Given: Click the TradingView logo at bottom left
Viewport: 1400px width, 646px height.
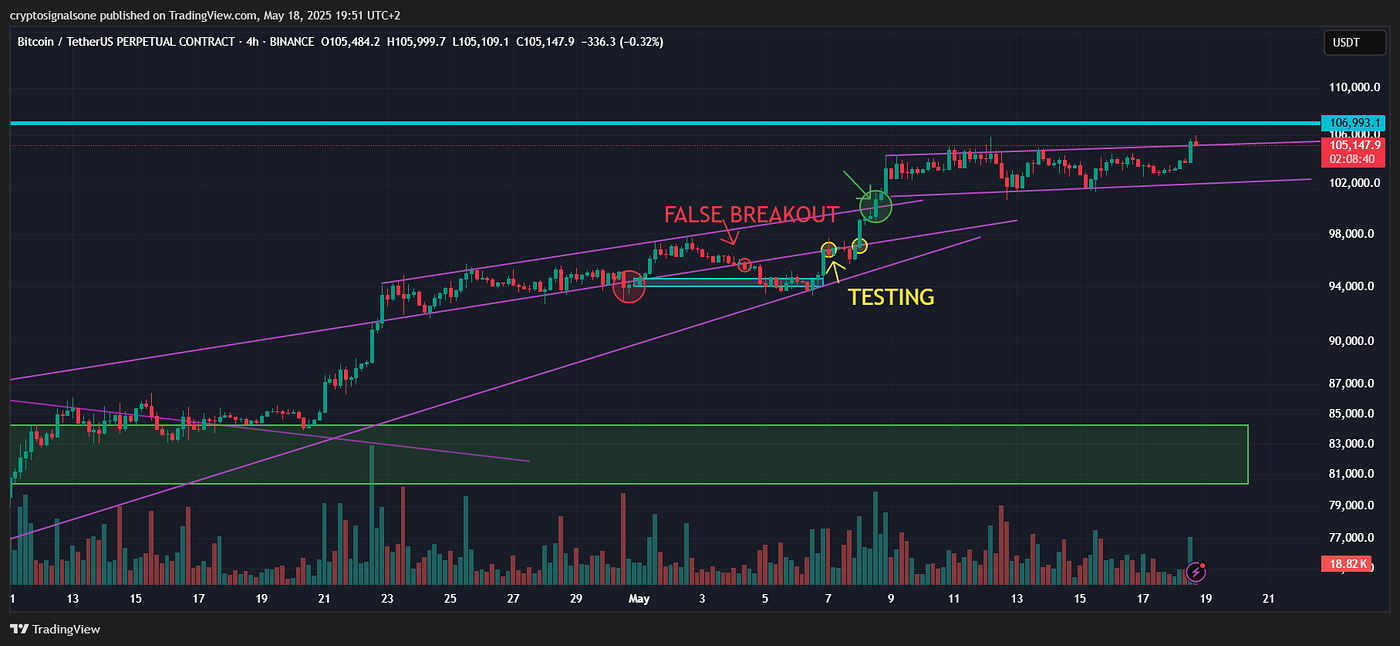Looking at the screenshot, I should click(55, 629).
